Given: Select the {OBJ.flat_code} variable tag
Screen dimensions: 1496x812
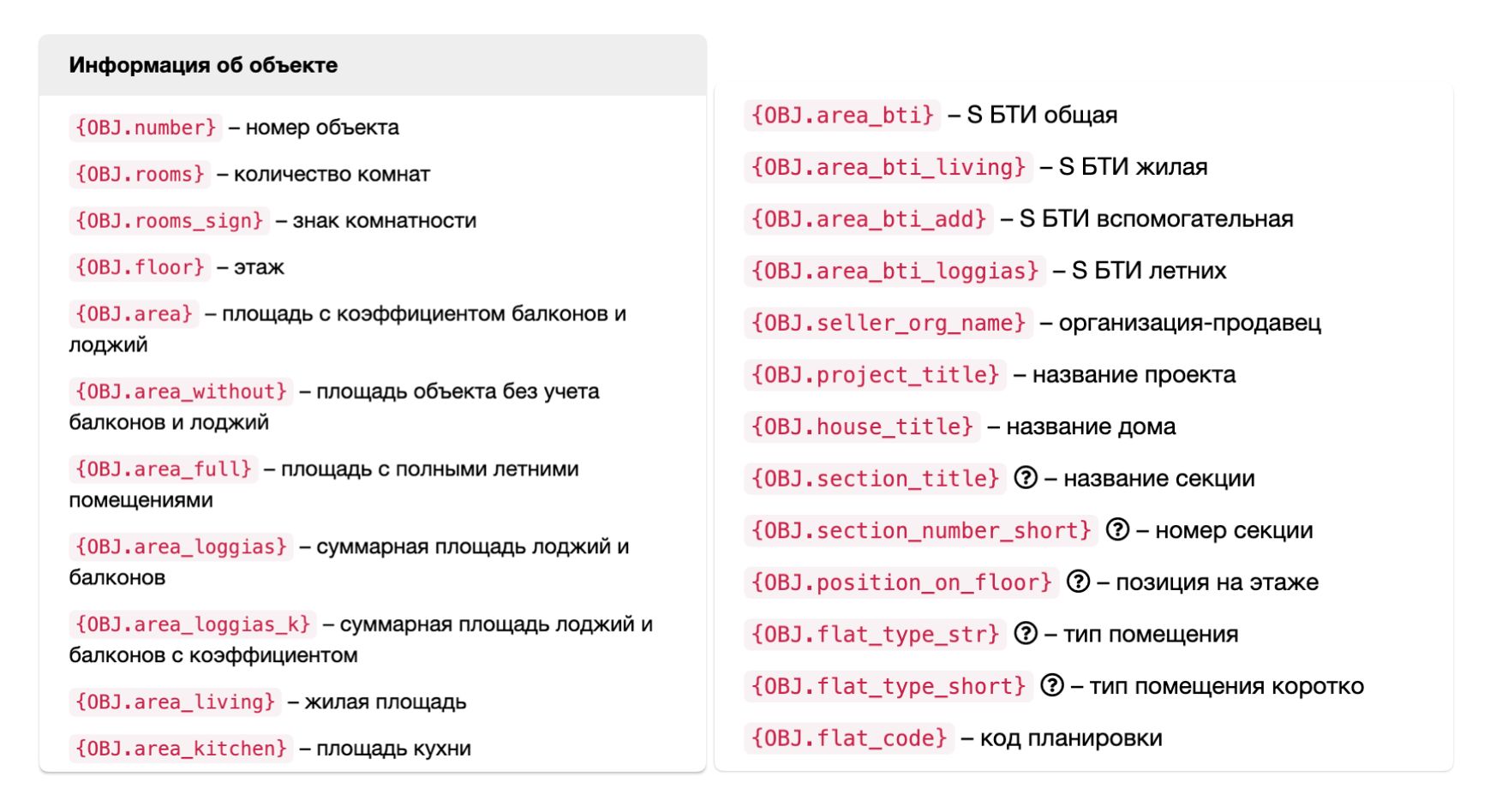Looking at the screenshot, I should (x=849, y=738).
